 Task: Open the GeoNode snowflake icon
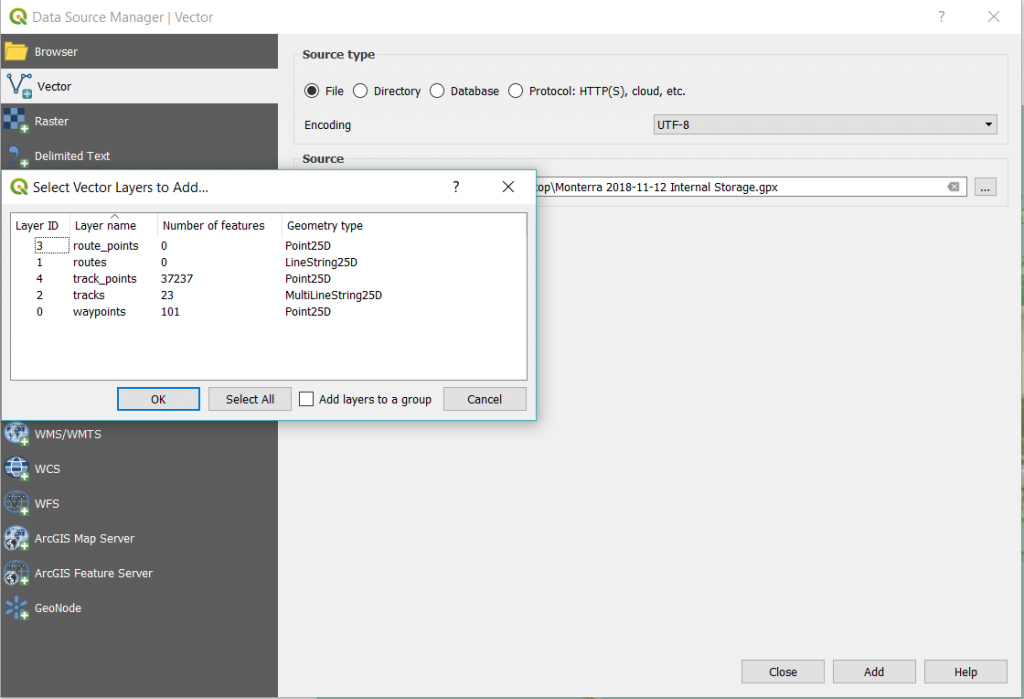coord(16,608)
